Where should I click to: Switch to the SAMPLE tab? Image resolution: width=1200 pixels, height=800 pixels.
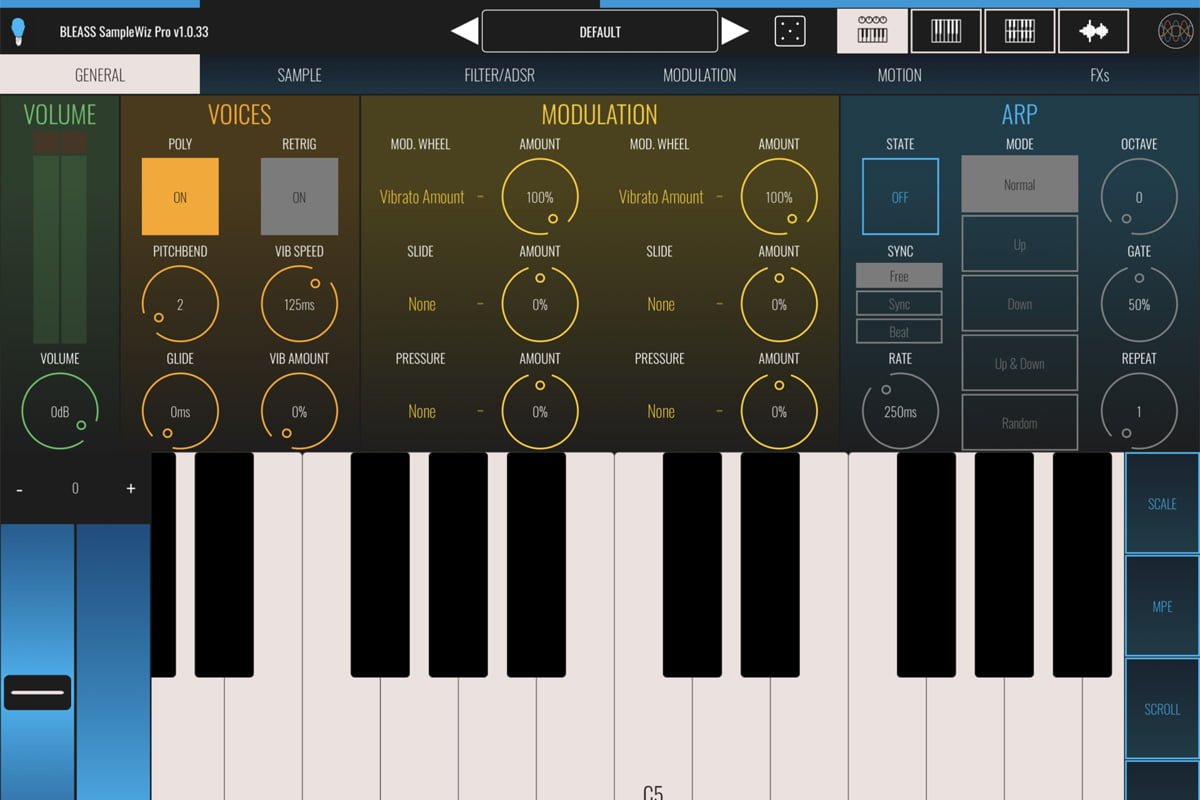pos(300,75)
